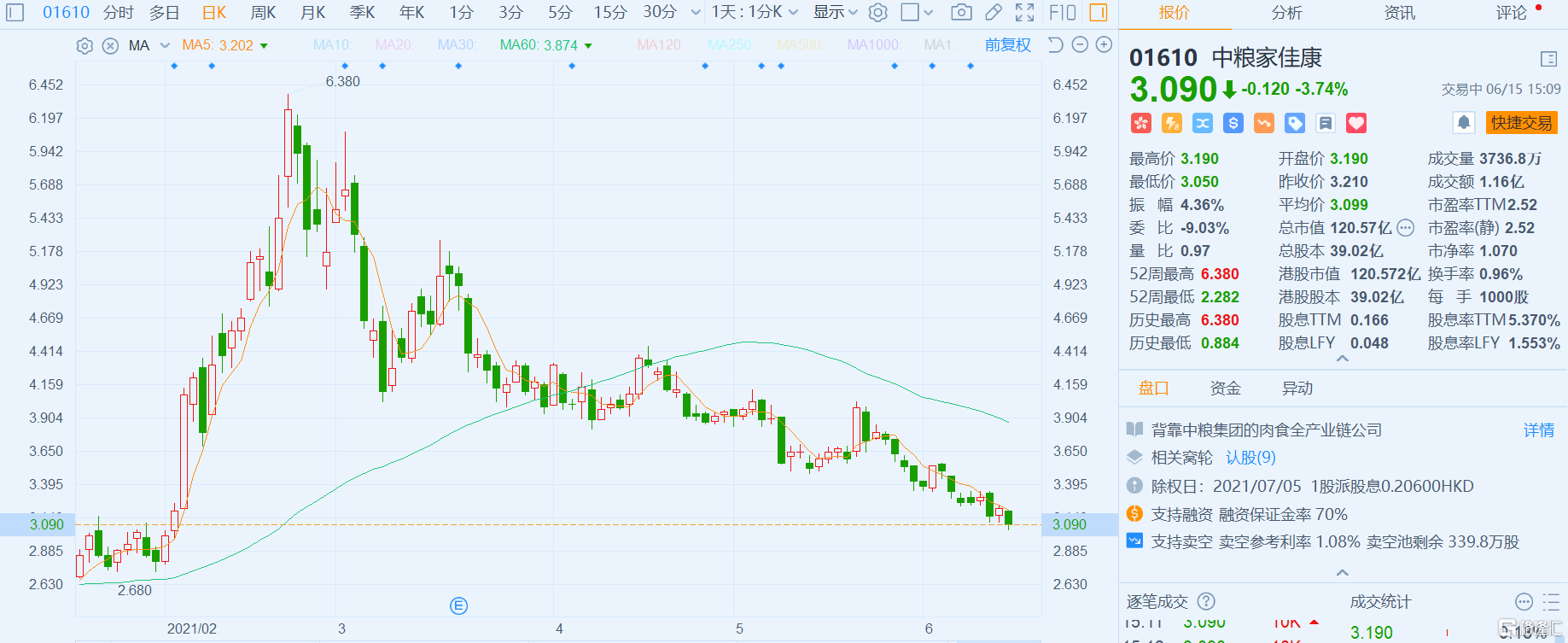Click the Hong Kong market flag icon
The image size is (1568, 643).
point(1141,123)
